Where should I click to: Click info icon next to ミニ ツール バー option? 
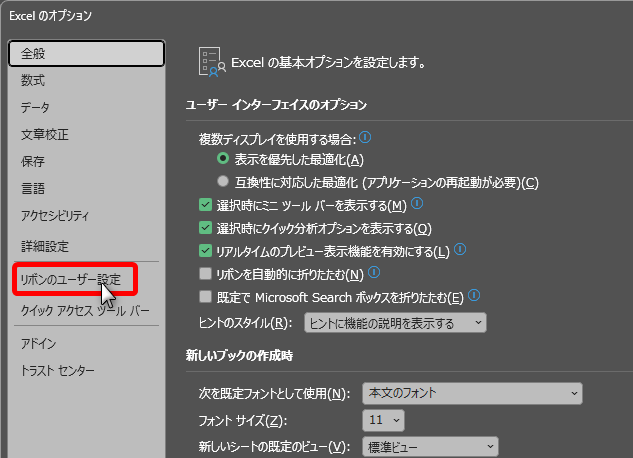[x=417, y=204]
